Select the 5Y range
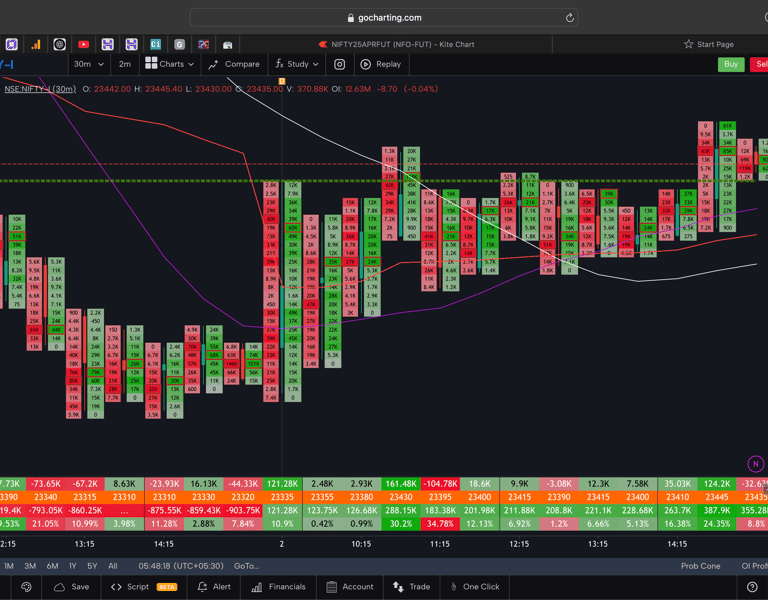 [x=92, y=566]
